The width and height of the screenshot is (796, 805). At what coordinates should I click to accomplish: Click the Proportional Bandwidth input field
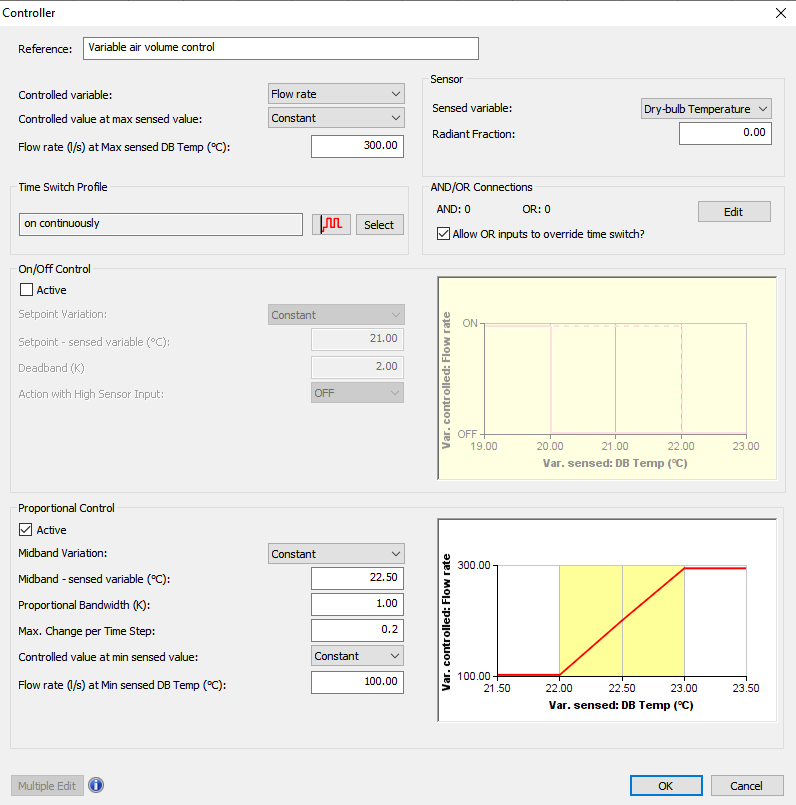357,604
